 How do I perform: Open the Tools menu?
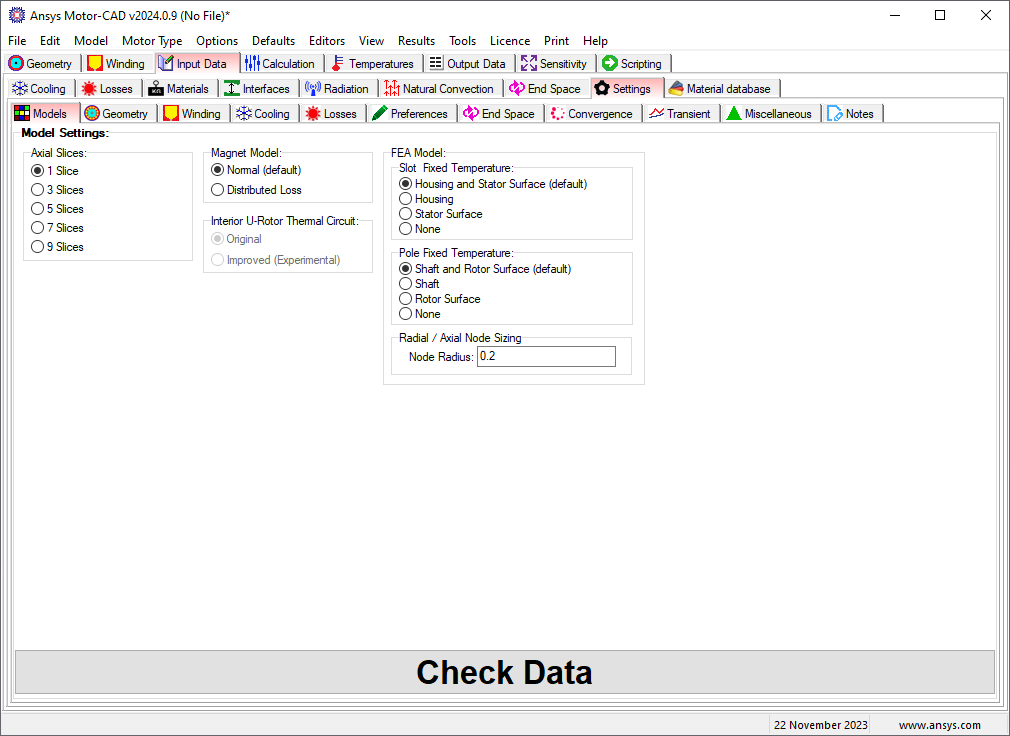[x=462, y=41]
